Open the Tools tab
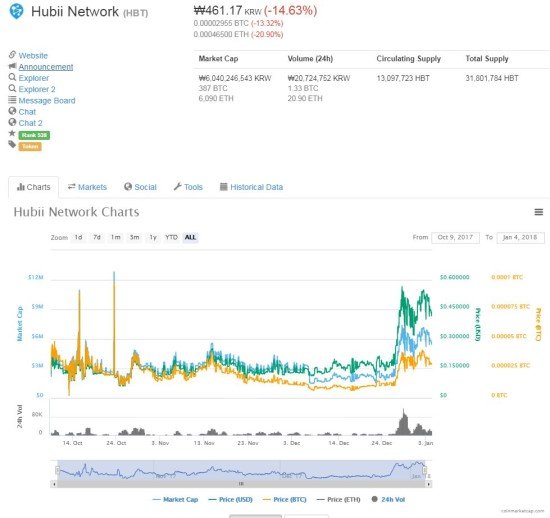Image resolution: width=550 pixels, height=518 pixels. click(x=188, y=187)
